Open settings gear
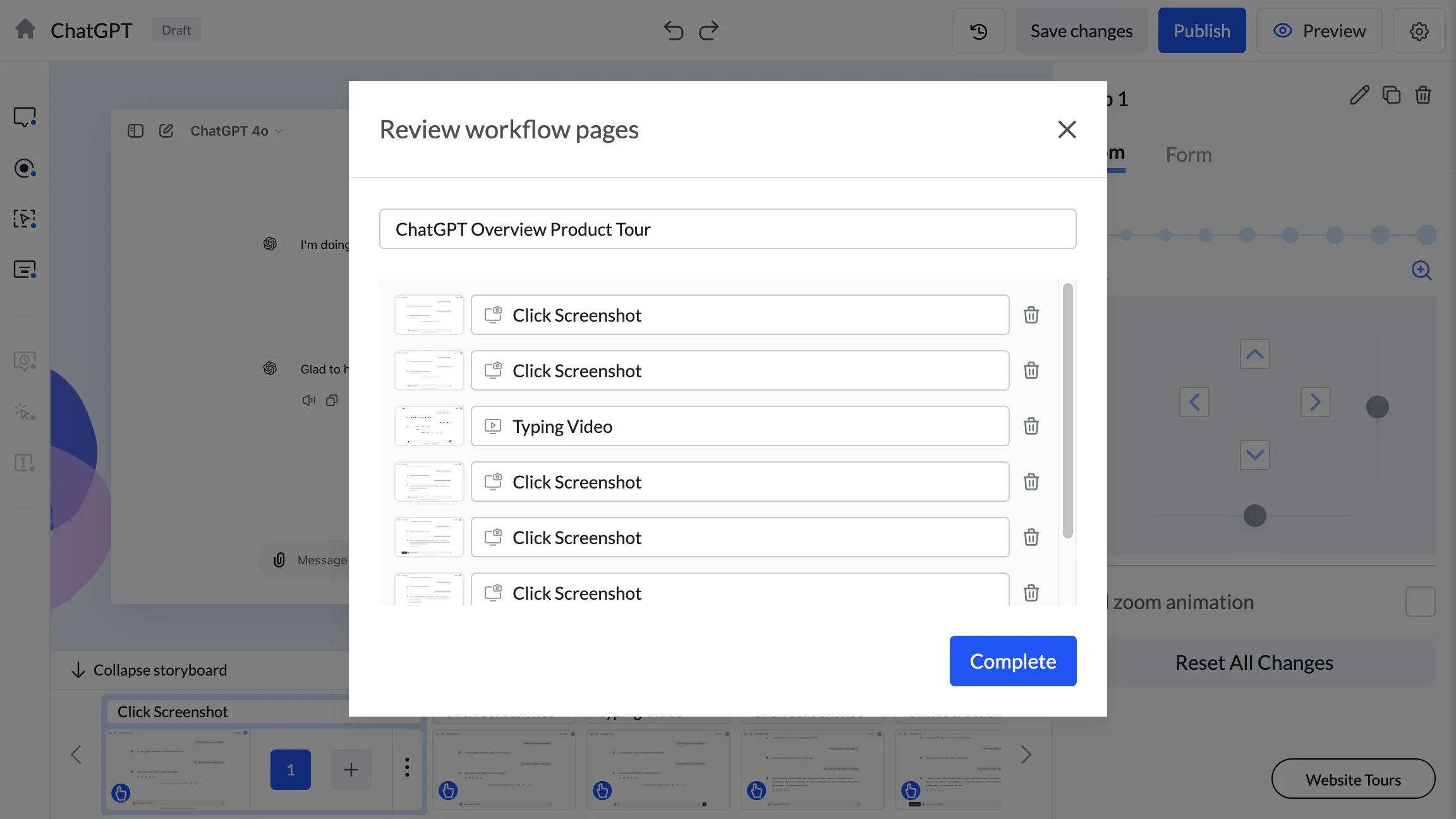The image size is (1456, 819). (x=1419, y=30)
